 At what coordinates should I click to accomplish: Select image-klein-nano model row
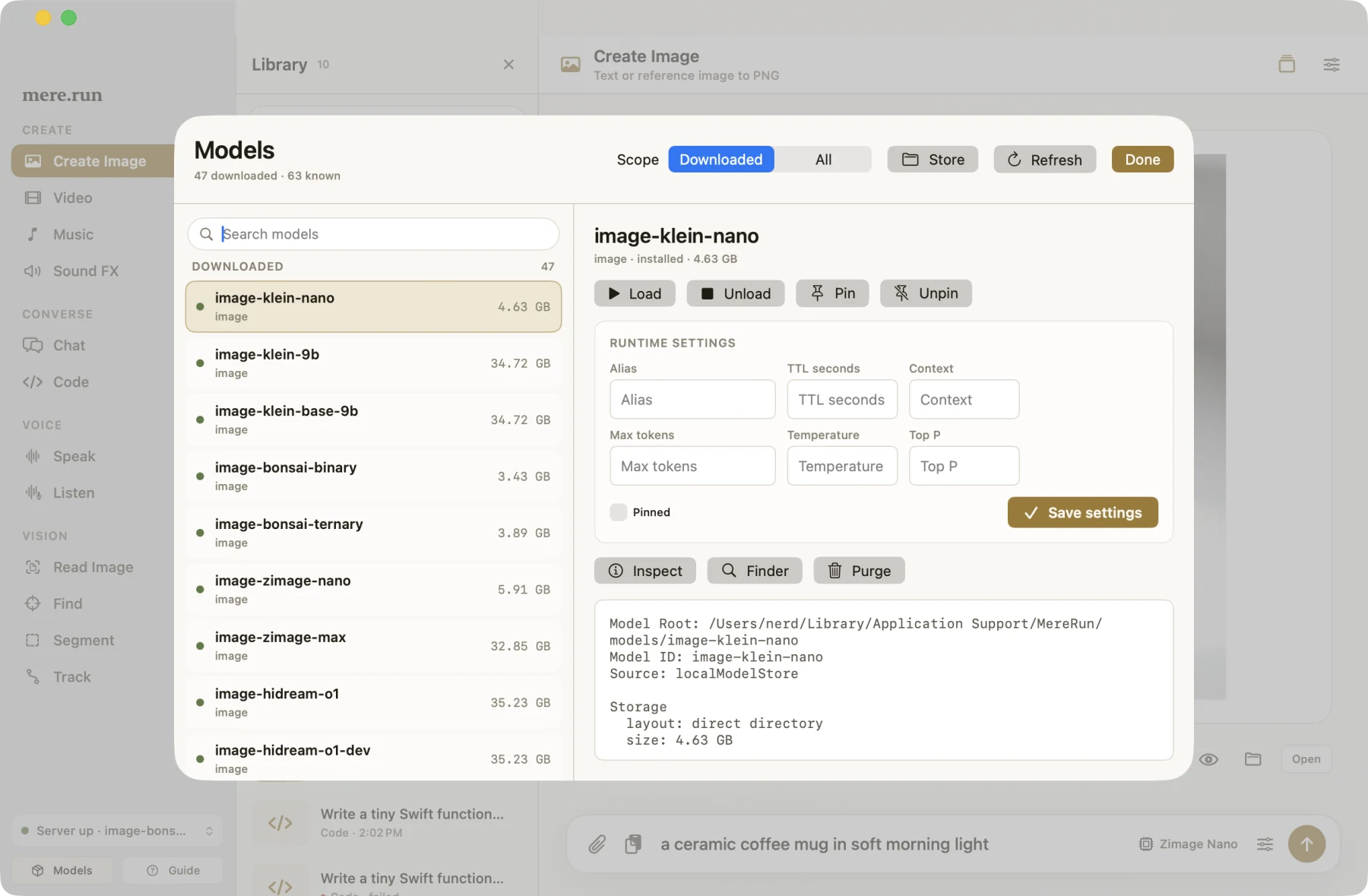[x=373, y=307]
